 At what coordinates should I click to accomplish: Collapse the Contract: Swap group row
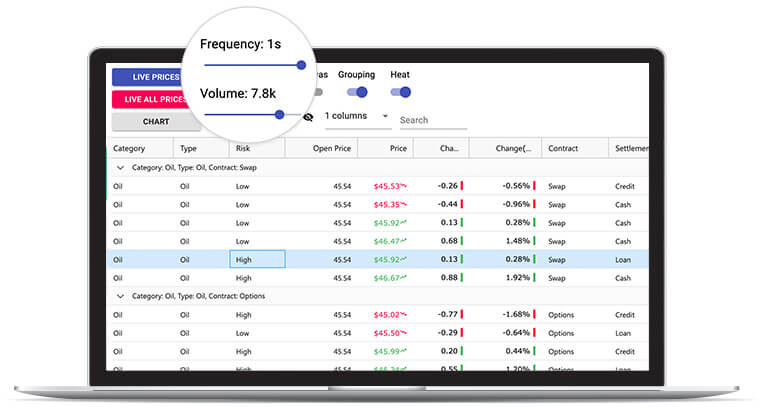(x=121, y=167)
